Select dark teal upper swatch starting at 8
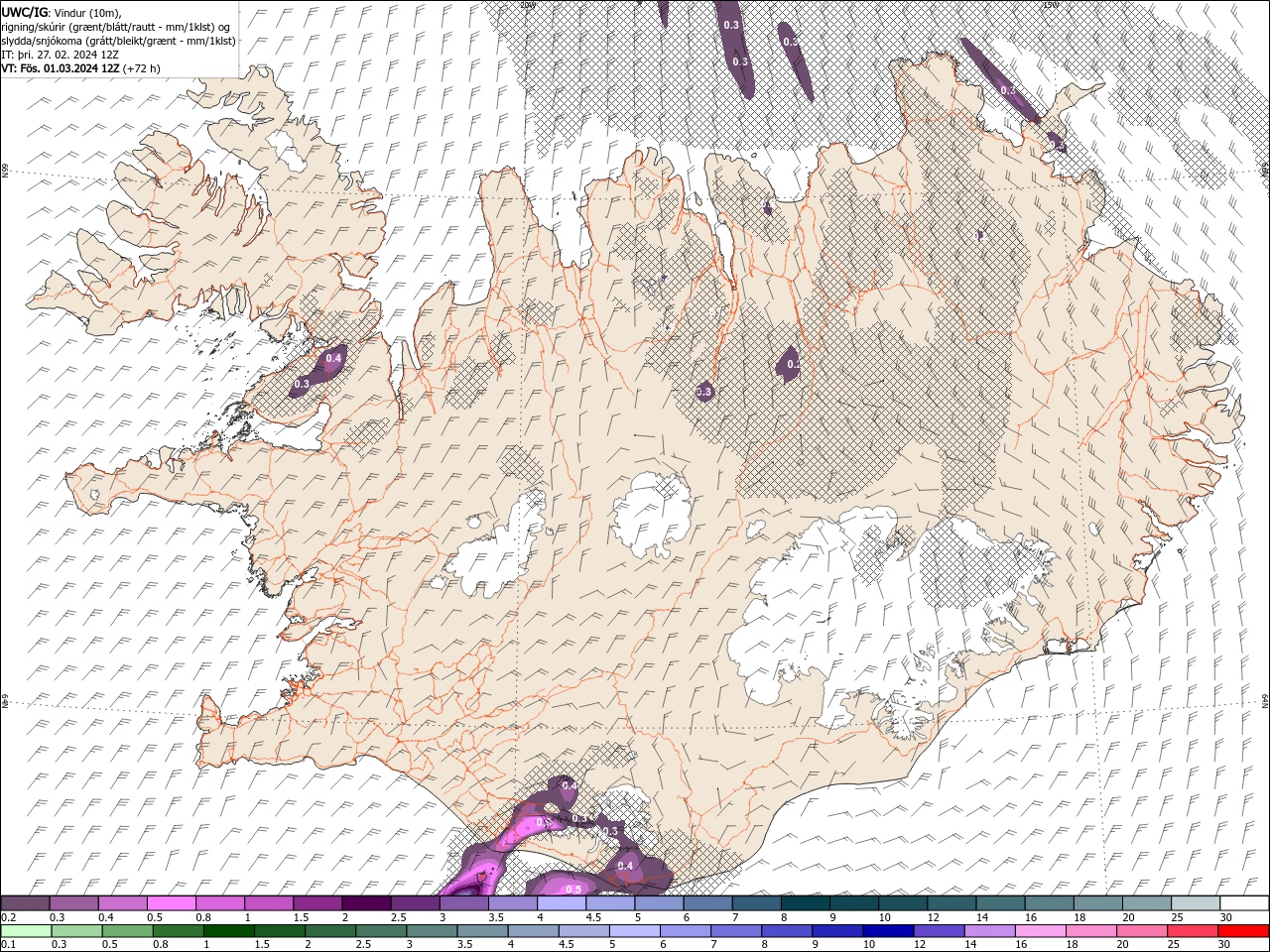Viewport: 1270px width, 952px height. pyautogui.click(x=805, y=903)
